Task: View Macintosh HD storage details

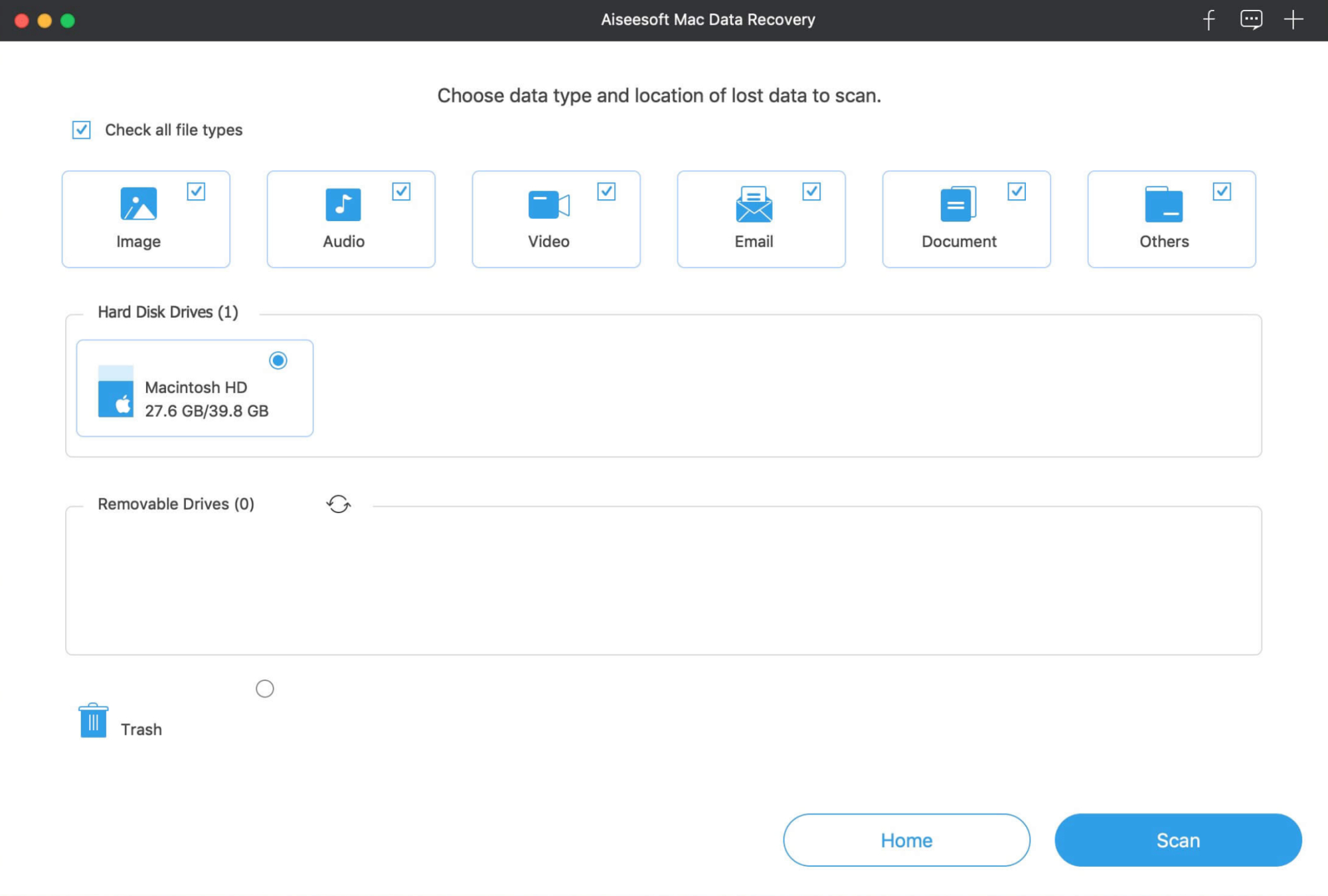Action: point(195,388)
